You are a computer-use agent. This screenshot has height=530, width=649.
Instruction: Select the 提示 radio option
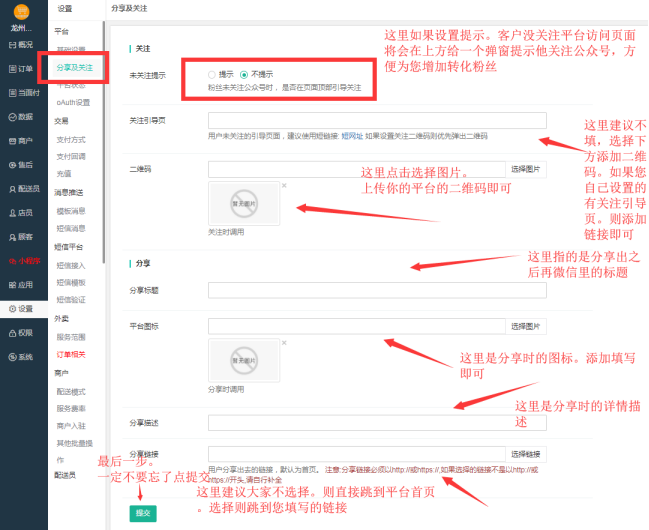coord(212,75)
